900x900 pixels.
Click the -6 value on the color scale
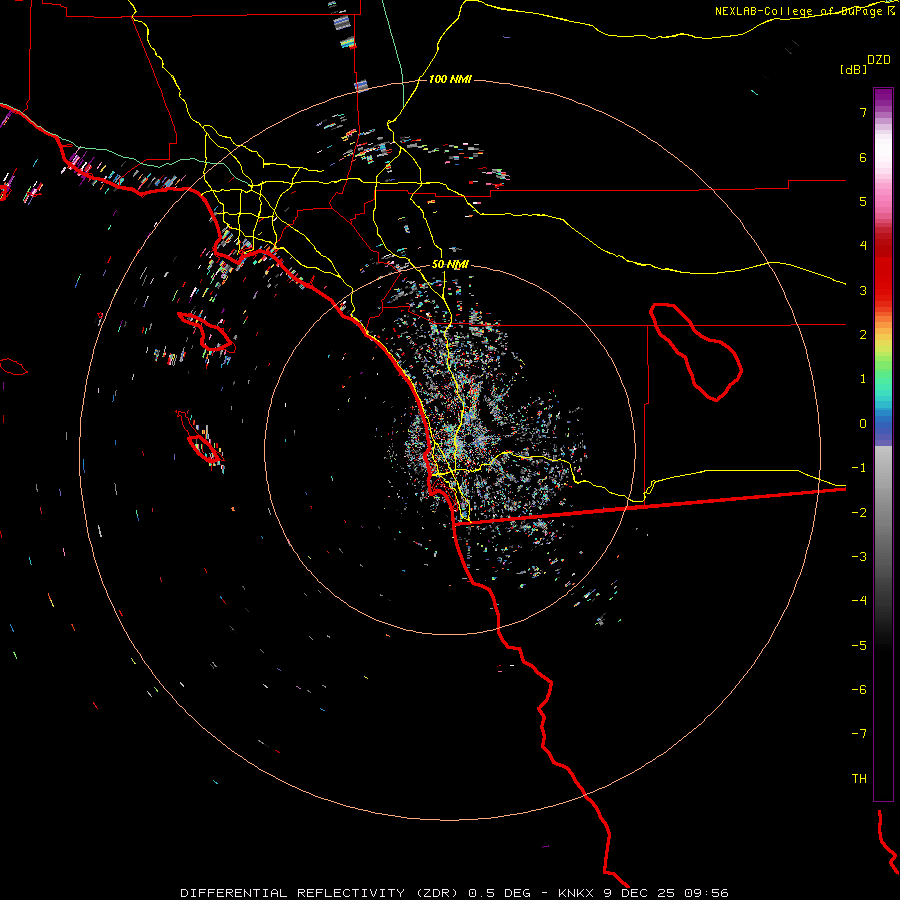(859, 690)
